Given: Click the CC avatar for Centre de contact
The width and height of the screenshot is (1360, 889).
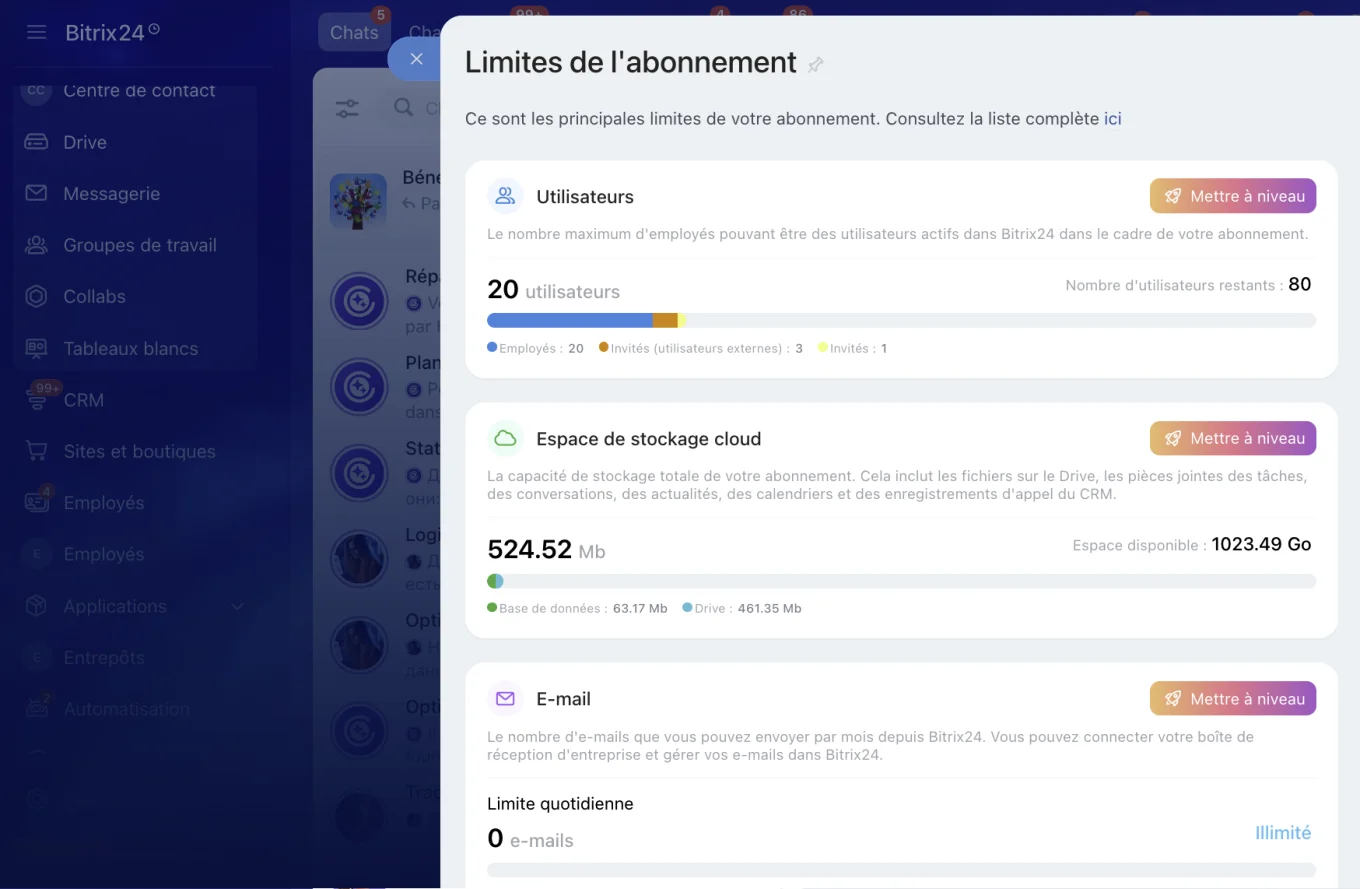Looking at the screenshot, I should coord(36,90).
